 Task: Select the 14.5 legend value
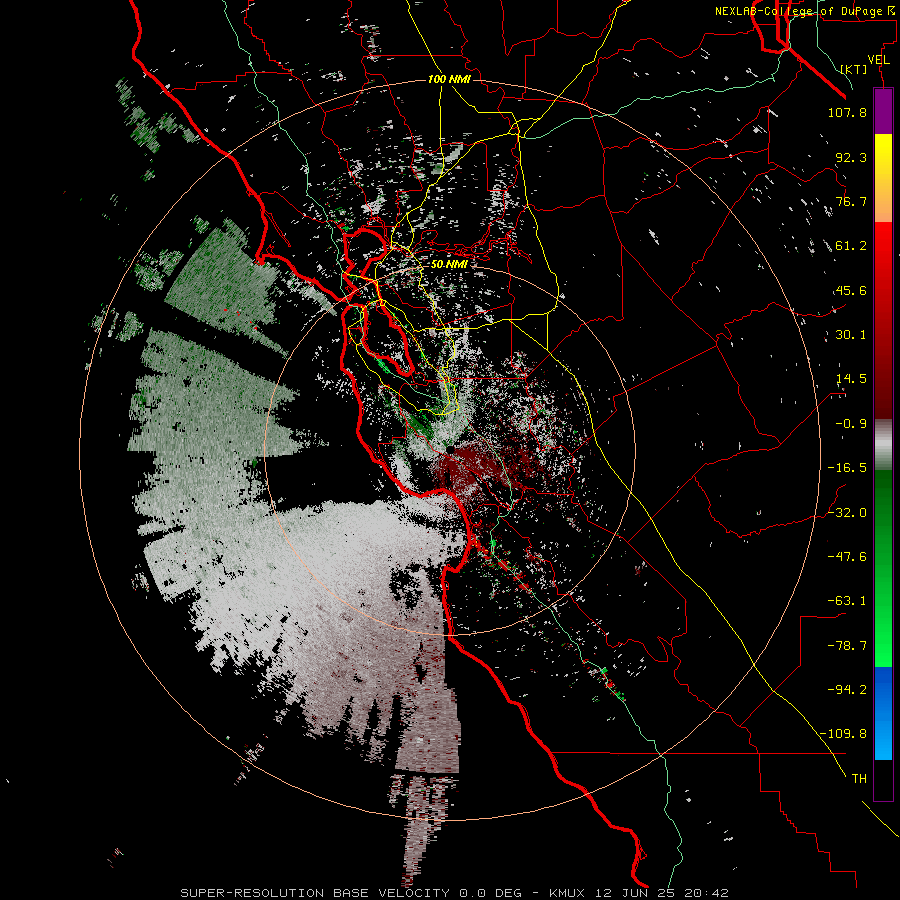pyautogui.click(x=851, y=379)
